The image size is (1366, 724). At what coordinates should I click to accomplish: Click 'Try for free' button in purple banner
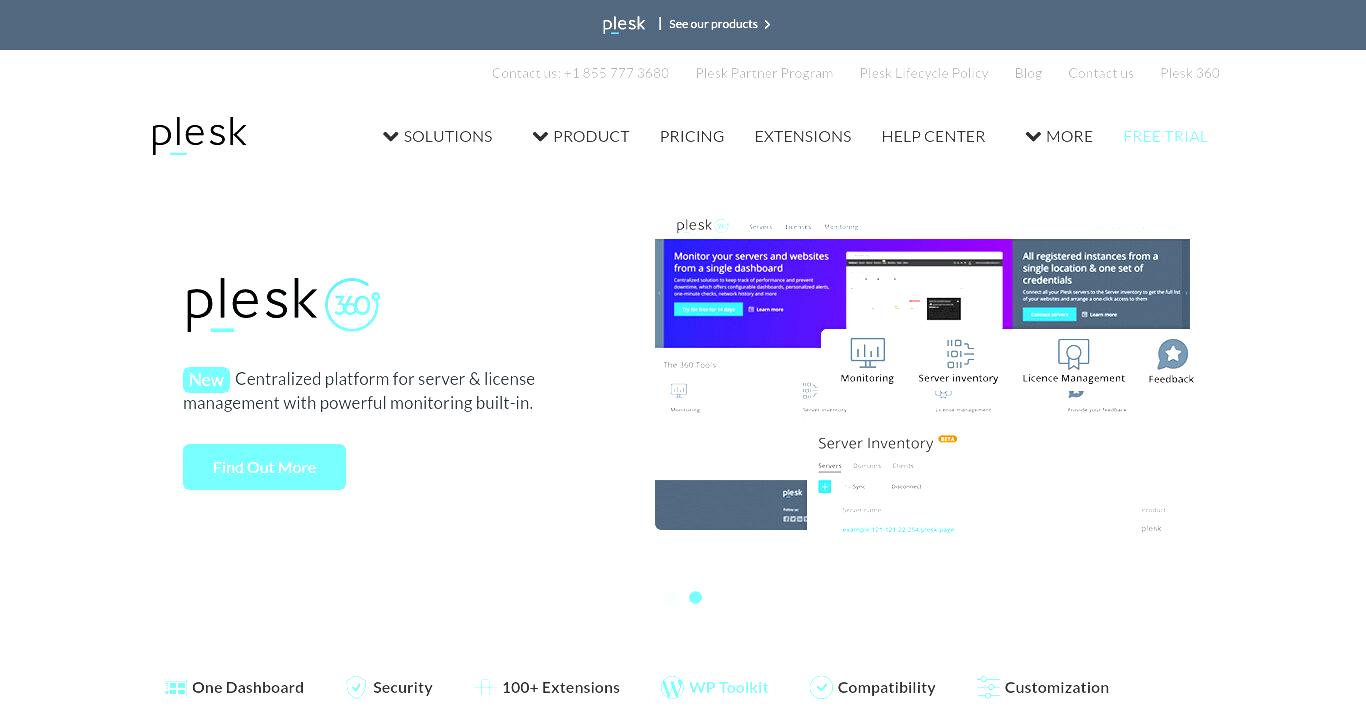click(708, 309)
